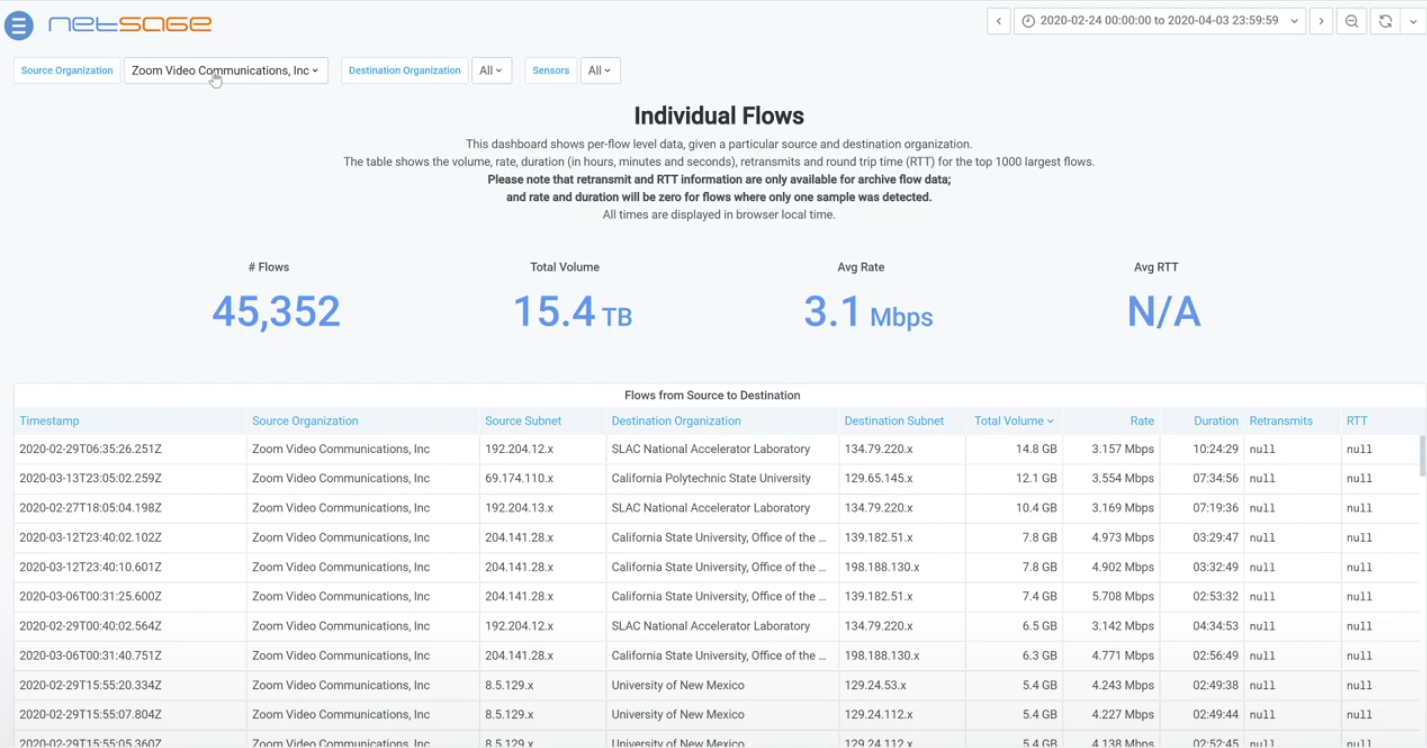The height and width of the screenshot is (748, 1427).
Task: Click source subnet 69.174.110.x
Action: pos(519,478)
